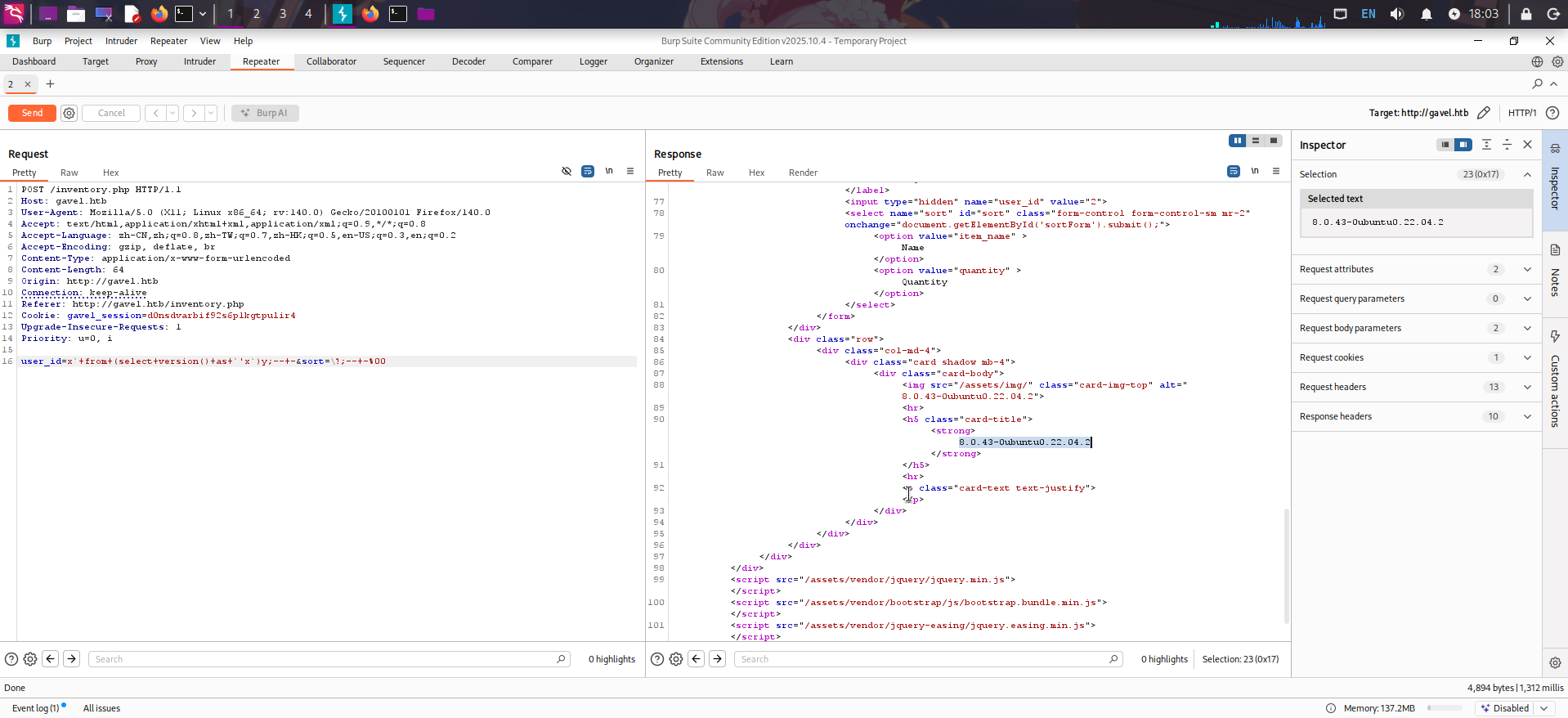This screenshot has width=1568, height=718.
Task: Expand Request body parameters section
Action: (x=1527, y=328)
